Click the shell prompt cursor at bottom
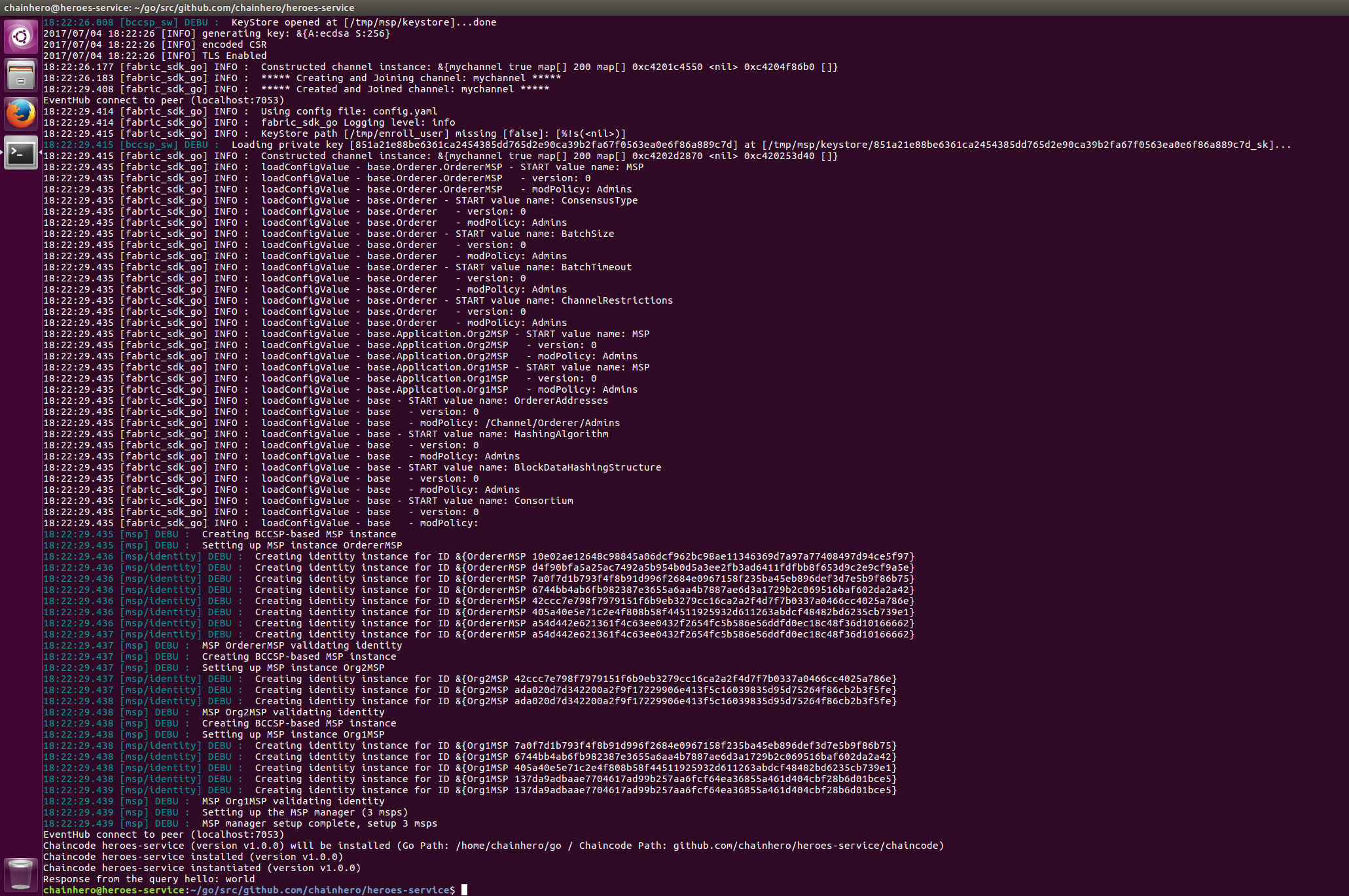The image size is (1349, 896). (x=464, y=890)
